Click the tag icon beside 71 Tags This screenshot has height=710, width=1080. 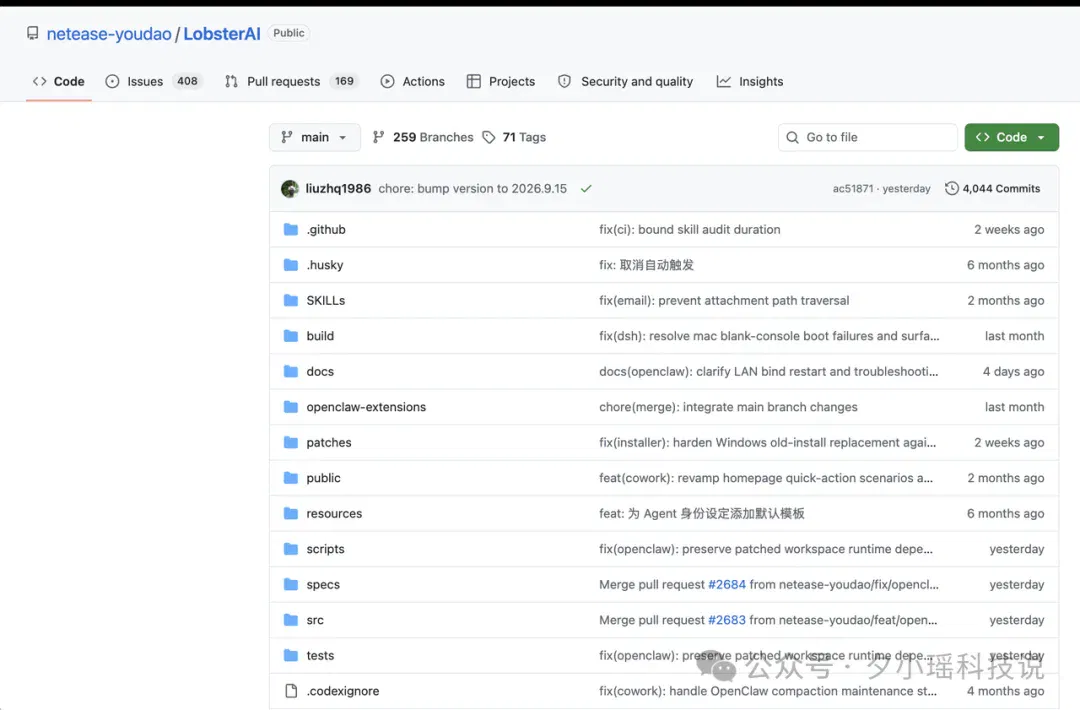click(489, 137)
